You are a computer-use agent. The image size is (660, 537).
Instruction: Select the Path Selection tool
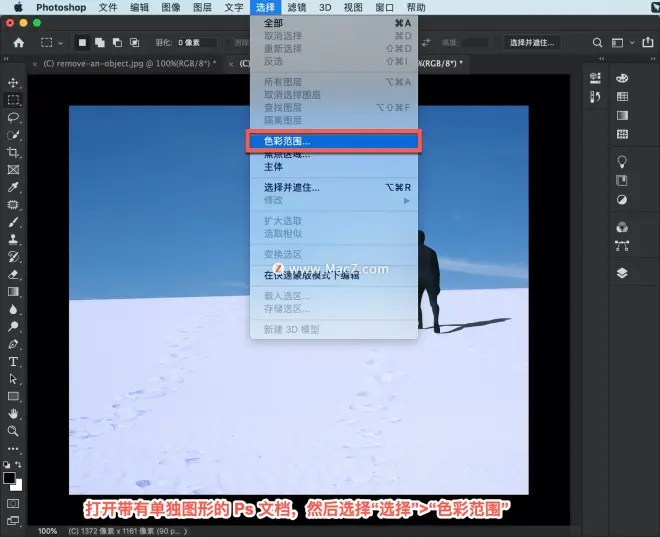coord(13,379)
